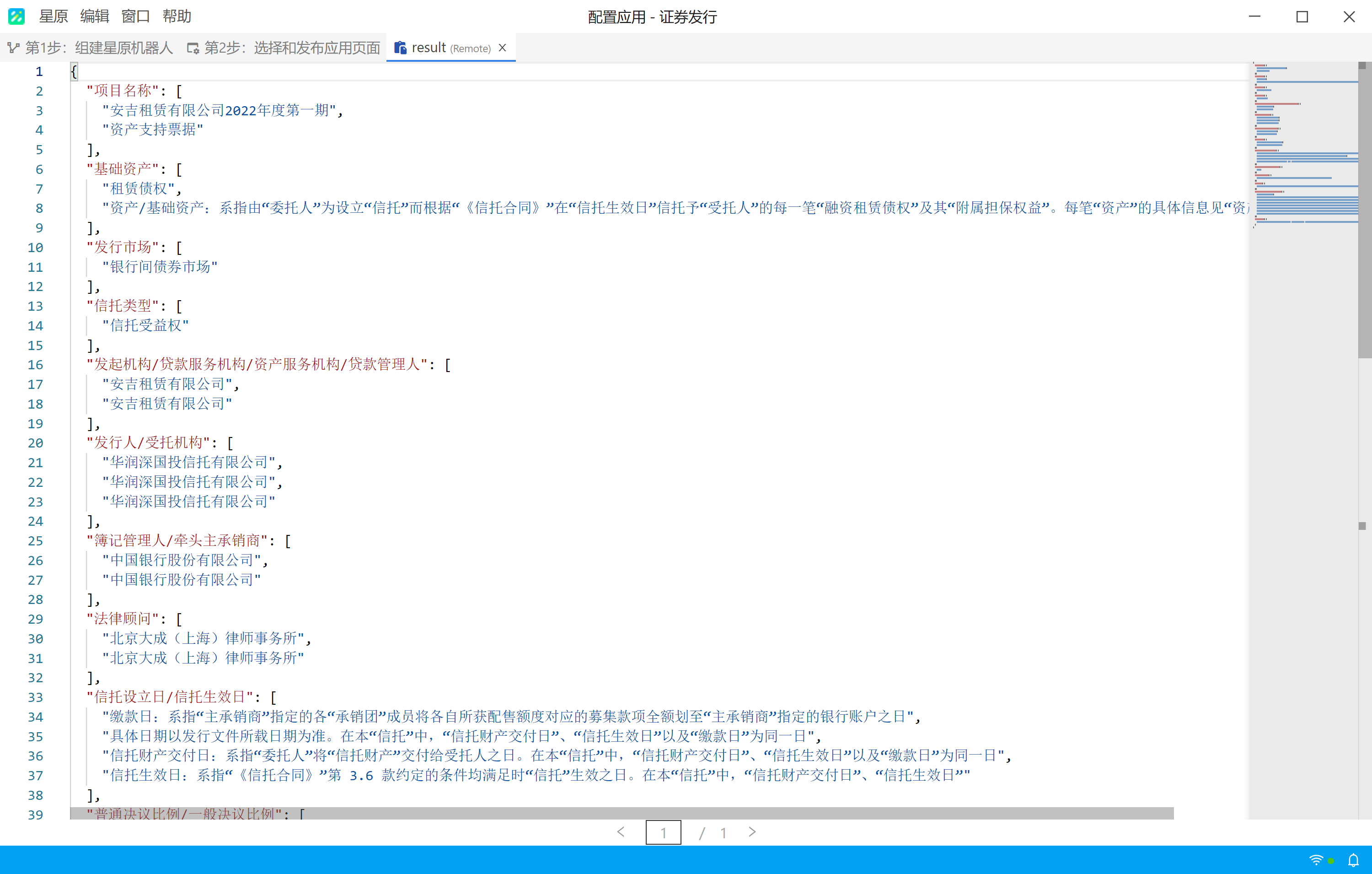Switch to 第1步：组建星原机器人 tab
This screenshot has width=1372, height=874.
(90, 48)
